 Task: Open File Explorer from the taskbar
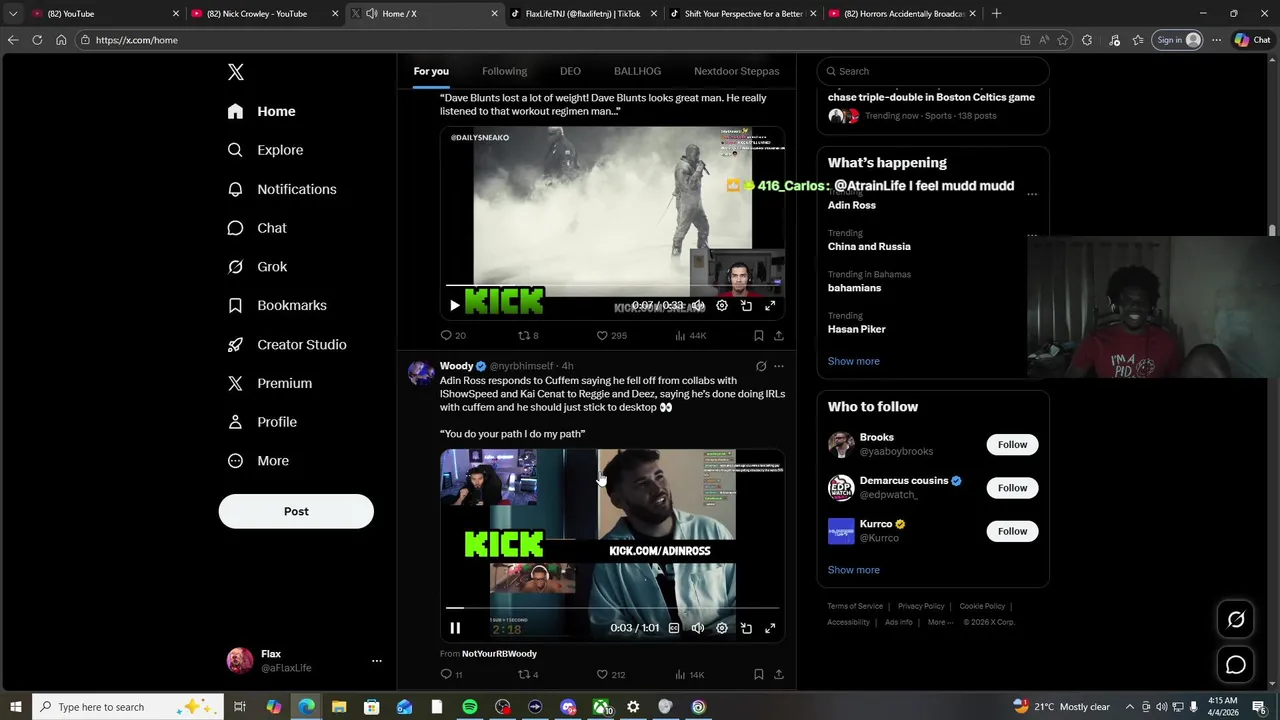(x=339, y=707)
